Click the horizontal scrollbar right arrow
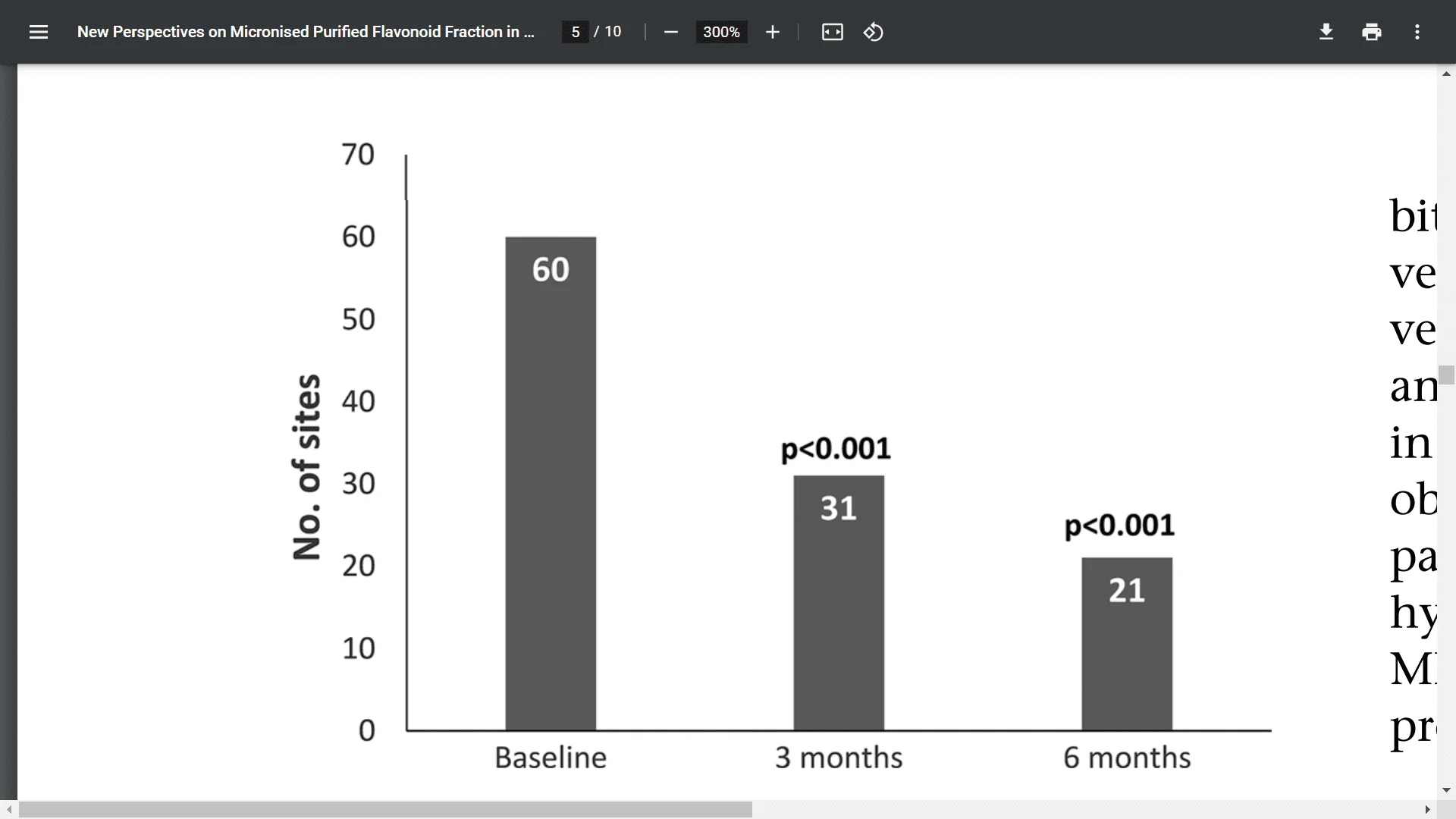Image resolution: width=1456 pixels, height=819 pixels. (1427, 810)
